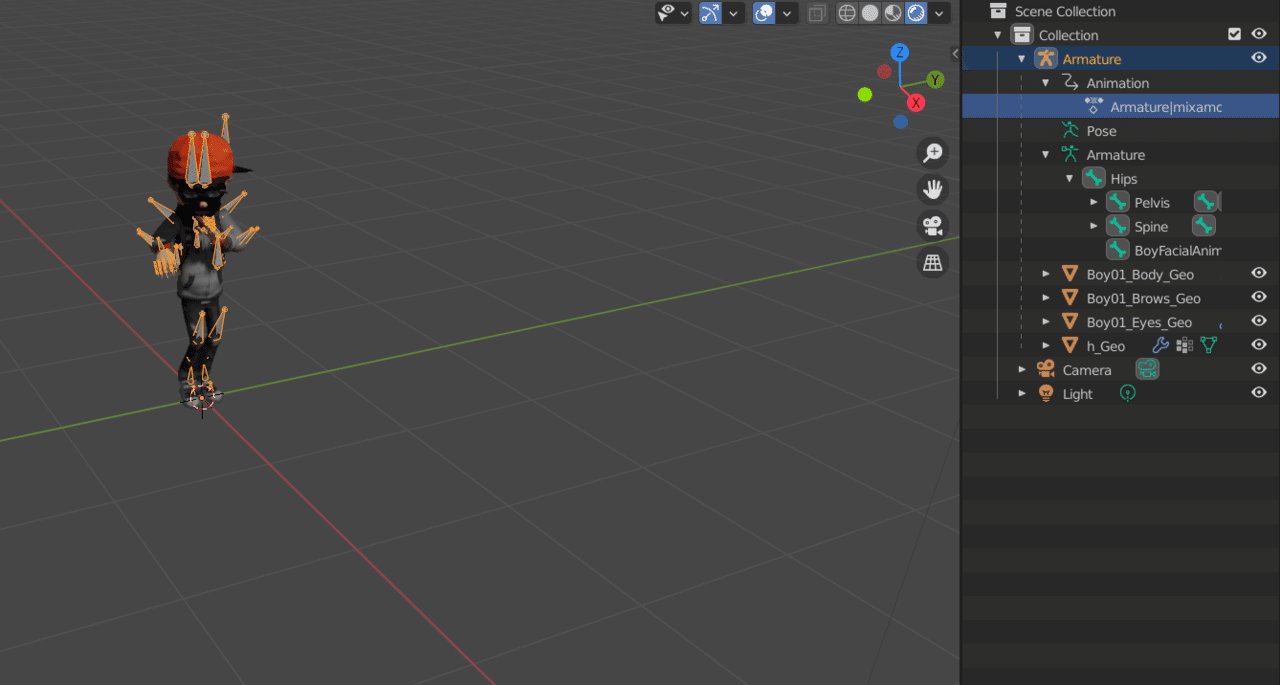
Task: Click the Scene Collection icon
Action: [x=998, y=11]
